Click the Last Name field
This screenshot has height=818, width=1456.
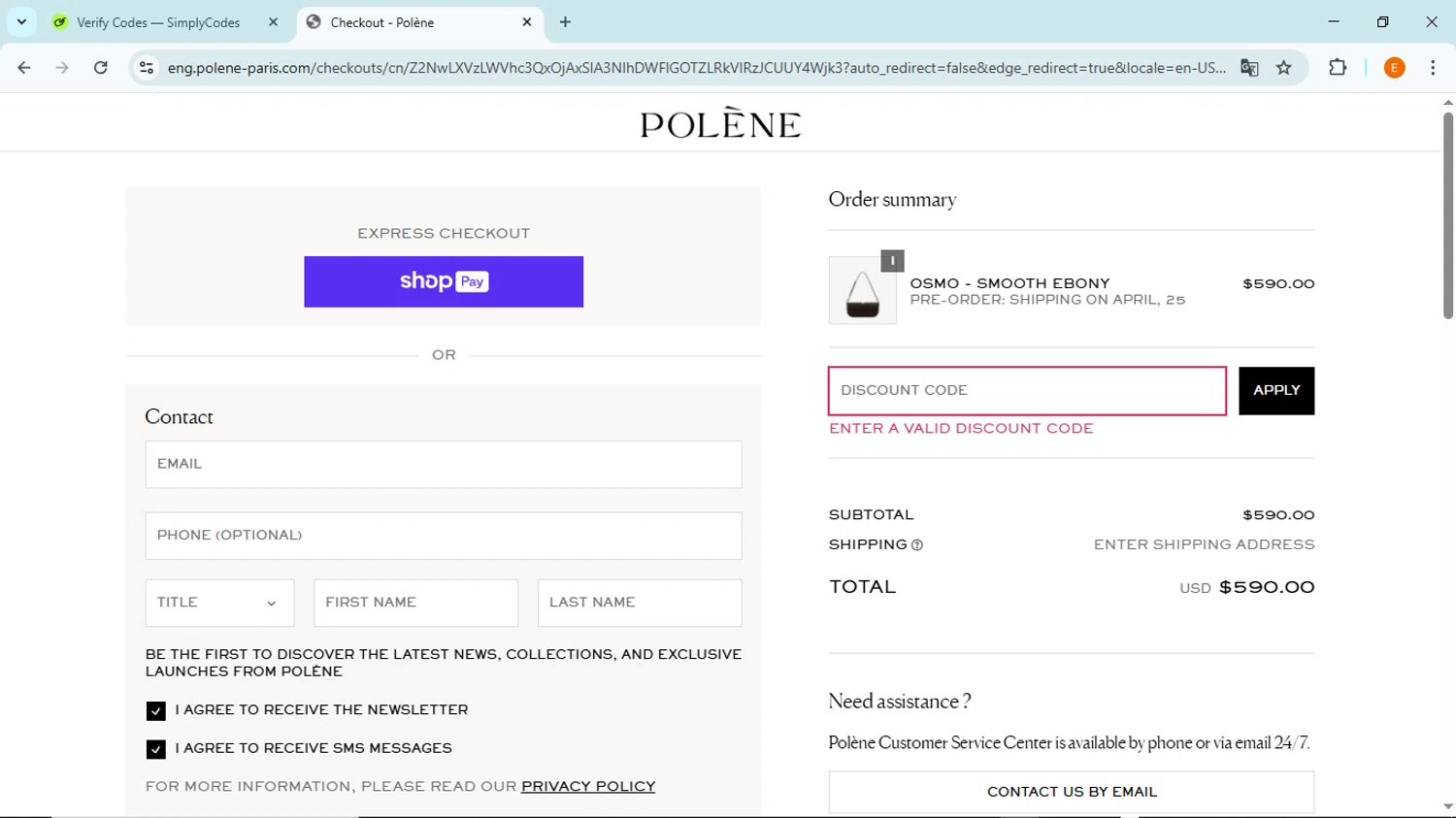click(x=640, y=603)
